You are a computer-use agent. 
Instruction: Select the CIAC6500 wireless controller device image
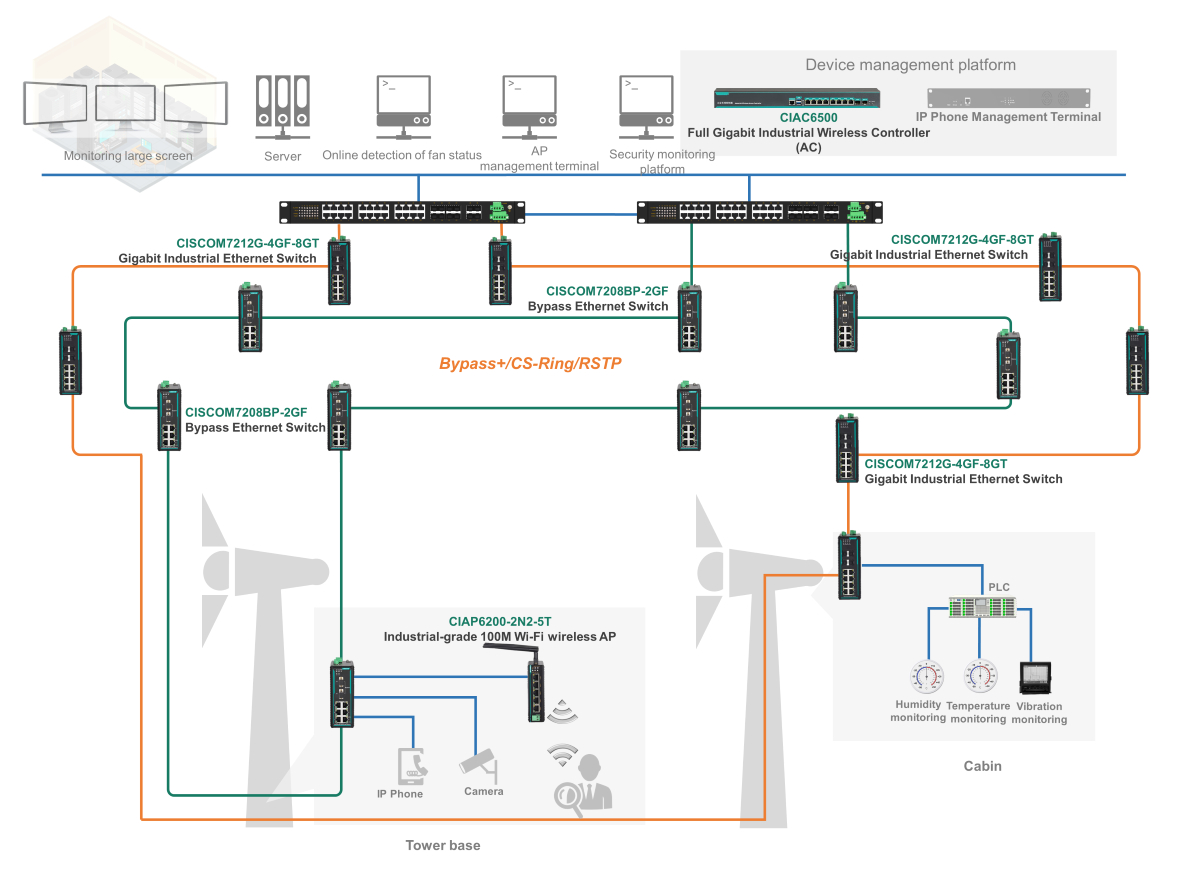[x=799, y=98]
